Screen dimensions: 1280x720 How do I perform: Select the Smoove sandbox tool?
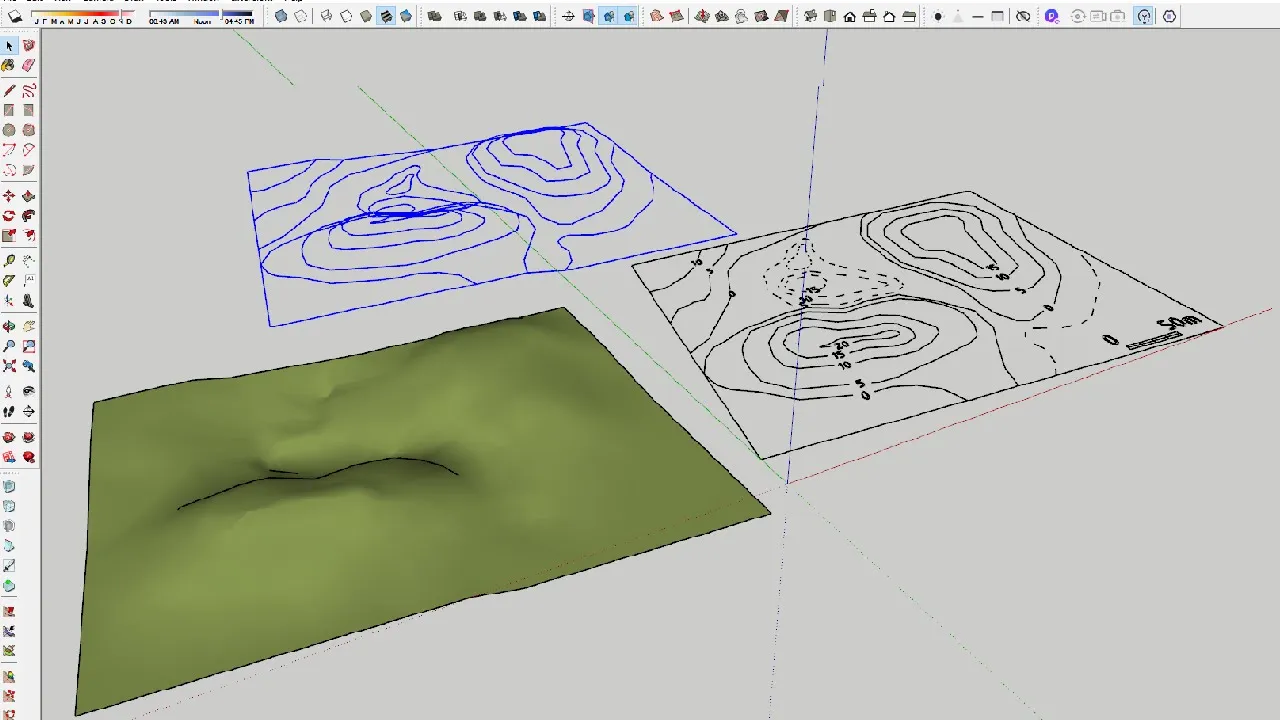(x=702, y=16)
